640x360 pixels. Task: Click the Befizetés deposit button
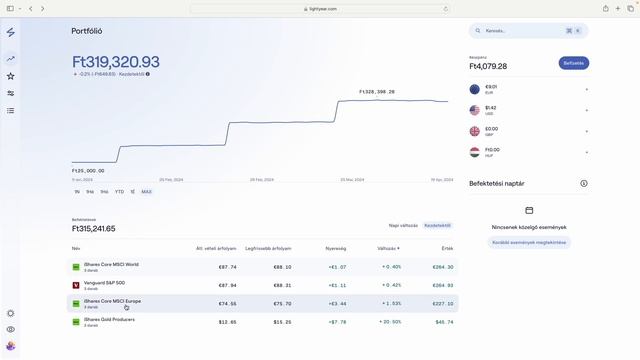pyautogui.click(x=573, y=63)
